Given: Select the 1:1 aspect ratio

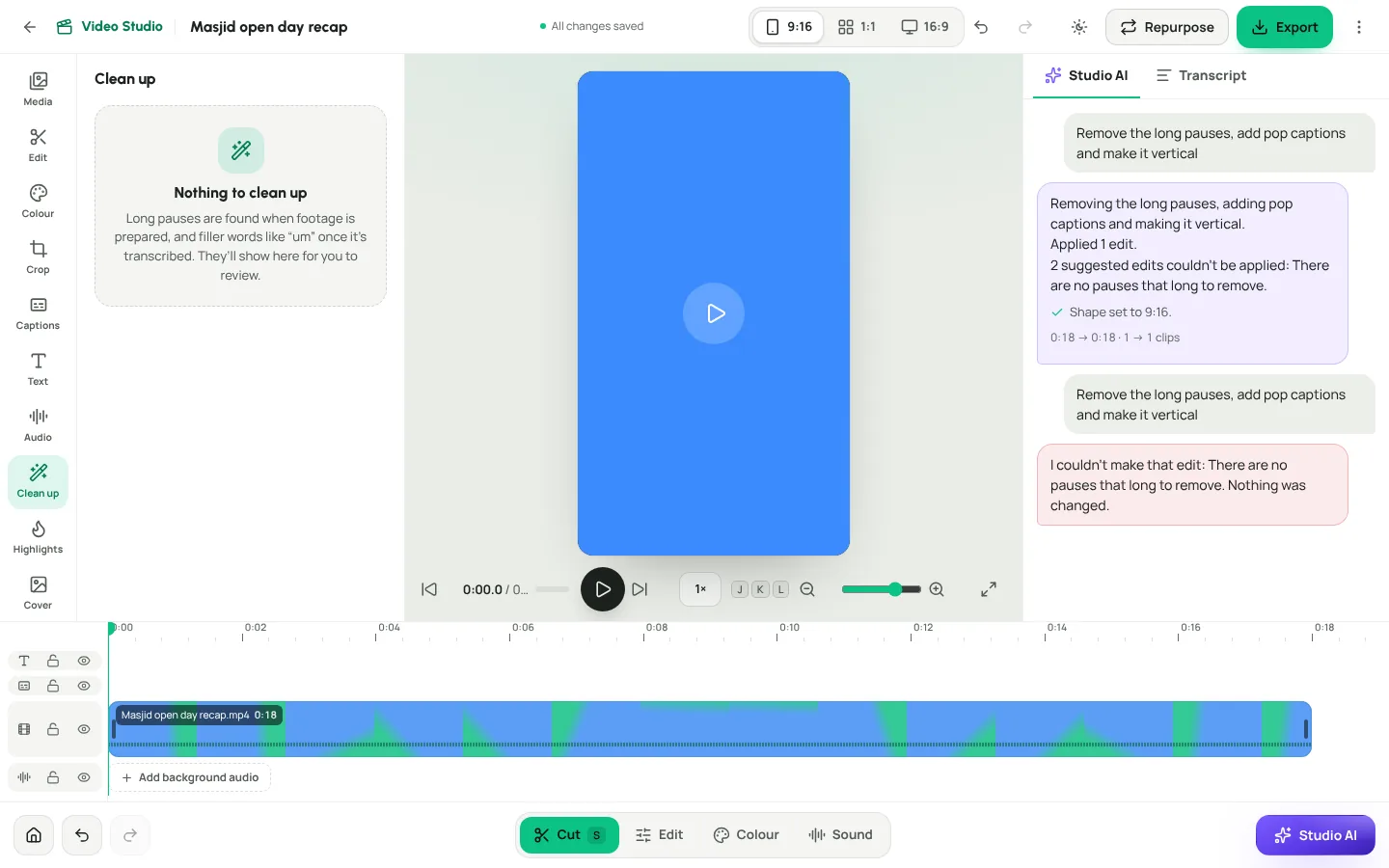Looking at the screenshot, I should coord(857,27).
